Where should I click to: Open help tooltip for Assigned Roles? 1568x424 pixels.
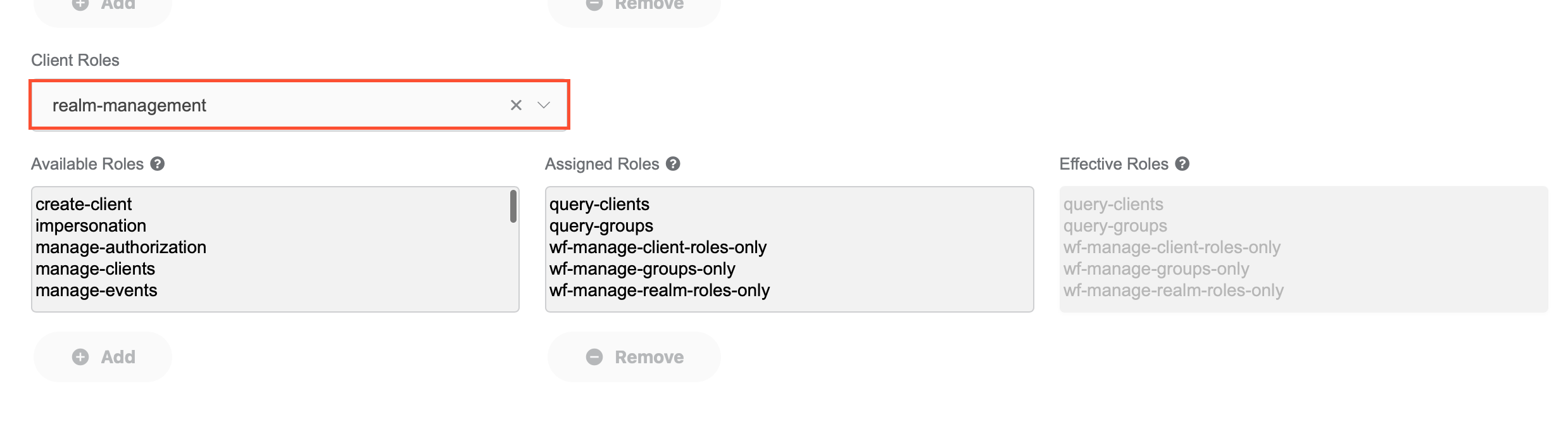click(x=673, y=164)
